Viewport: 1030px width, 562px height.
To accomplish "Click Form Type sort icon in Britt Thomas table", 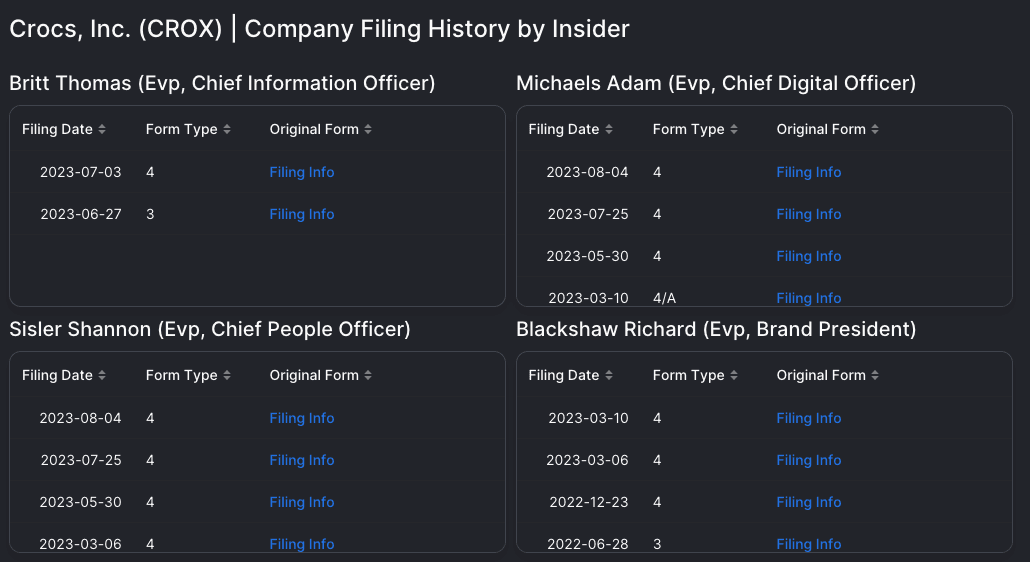I will pos(227,130).
